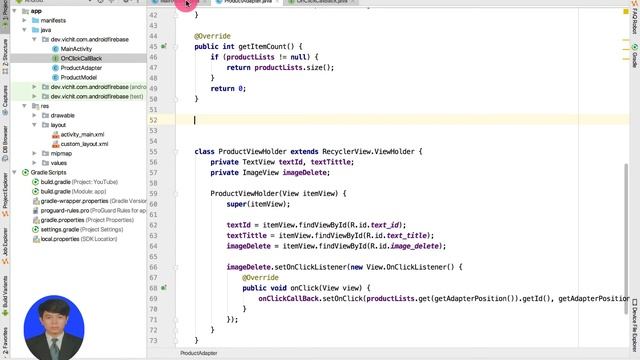
Task: Open the 1: Project tool window
Action: pyautogui.click(x=5, y=14)
